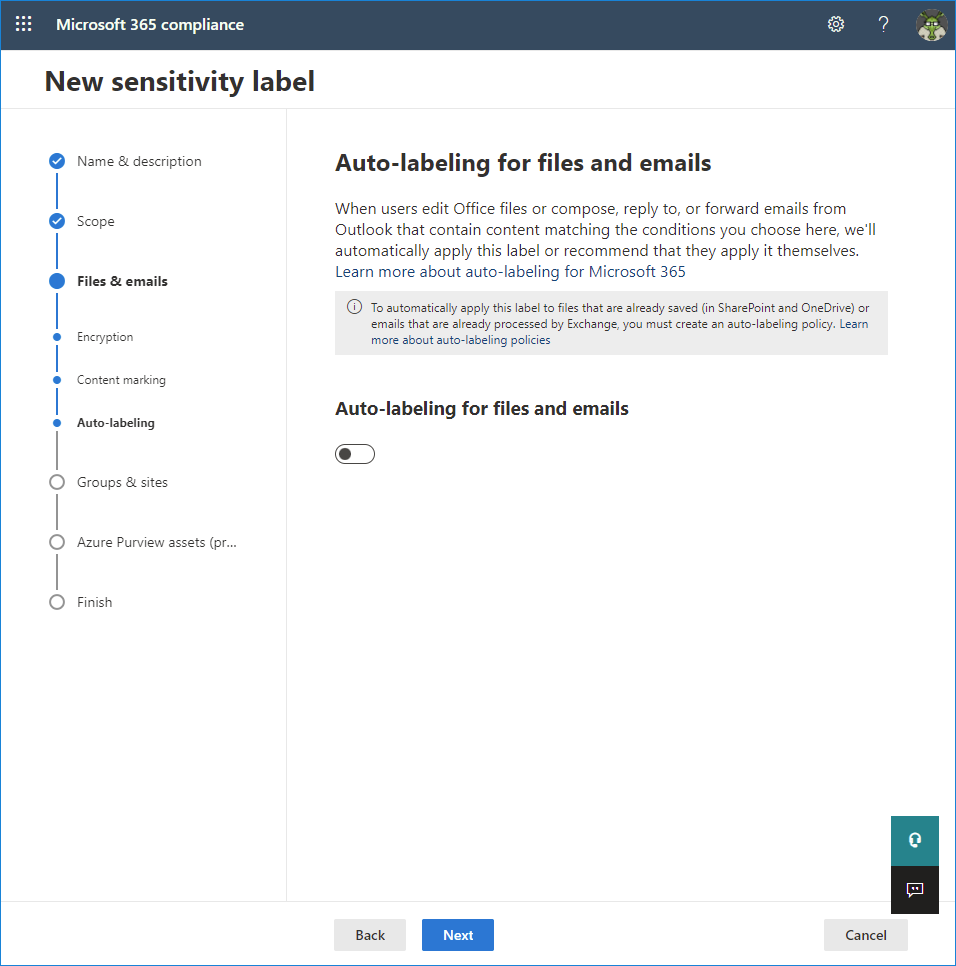Enable the auto-labeling toggle switch
This screenshot has width=956, height=966.
click(x=355, y=454)
